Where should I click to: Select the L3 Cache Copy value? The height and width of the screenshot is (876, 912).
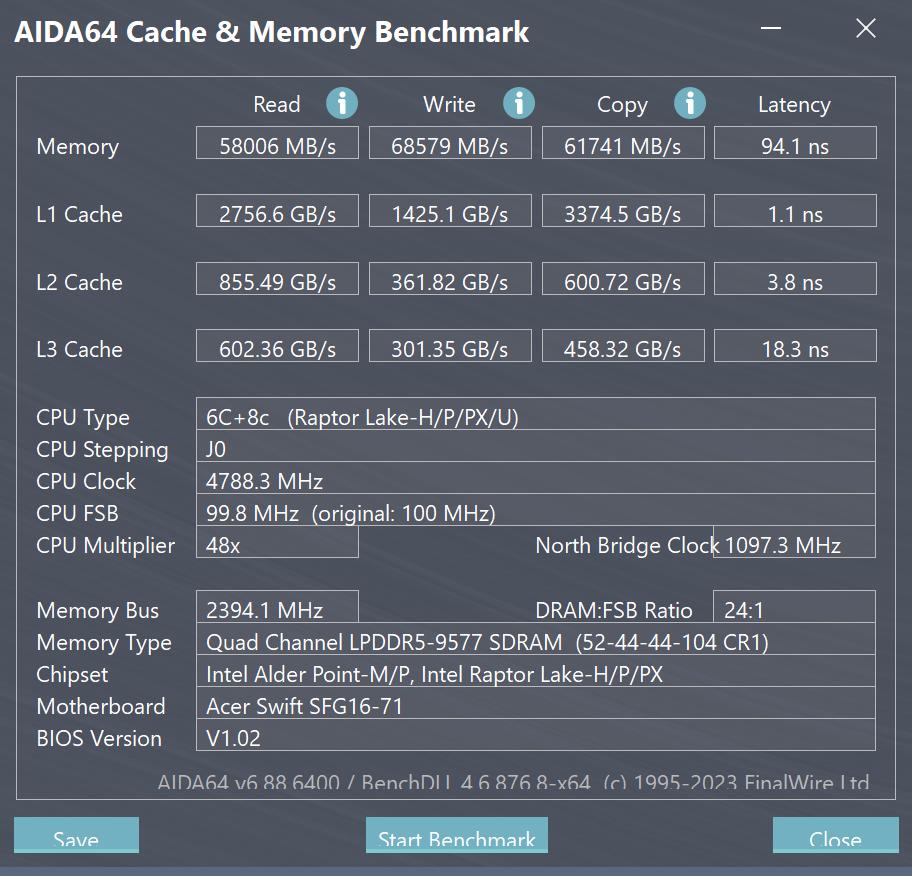[623, 347]
